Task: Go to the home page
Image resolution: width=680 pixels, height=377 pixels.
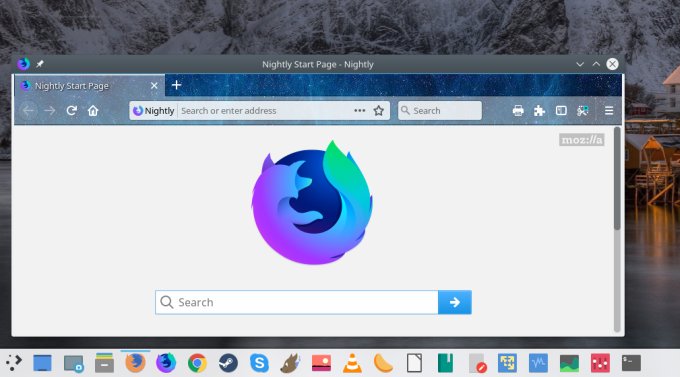Action: [93, 111]
